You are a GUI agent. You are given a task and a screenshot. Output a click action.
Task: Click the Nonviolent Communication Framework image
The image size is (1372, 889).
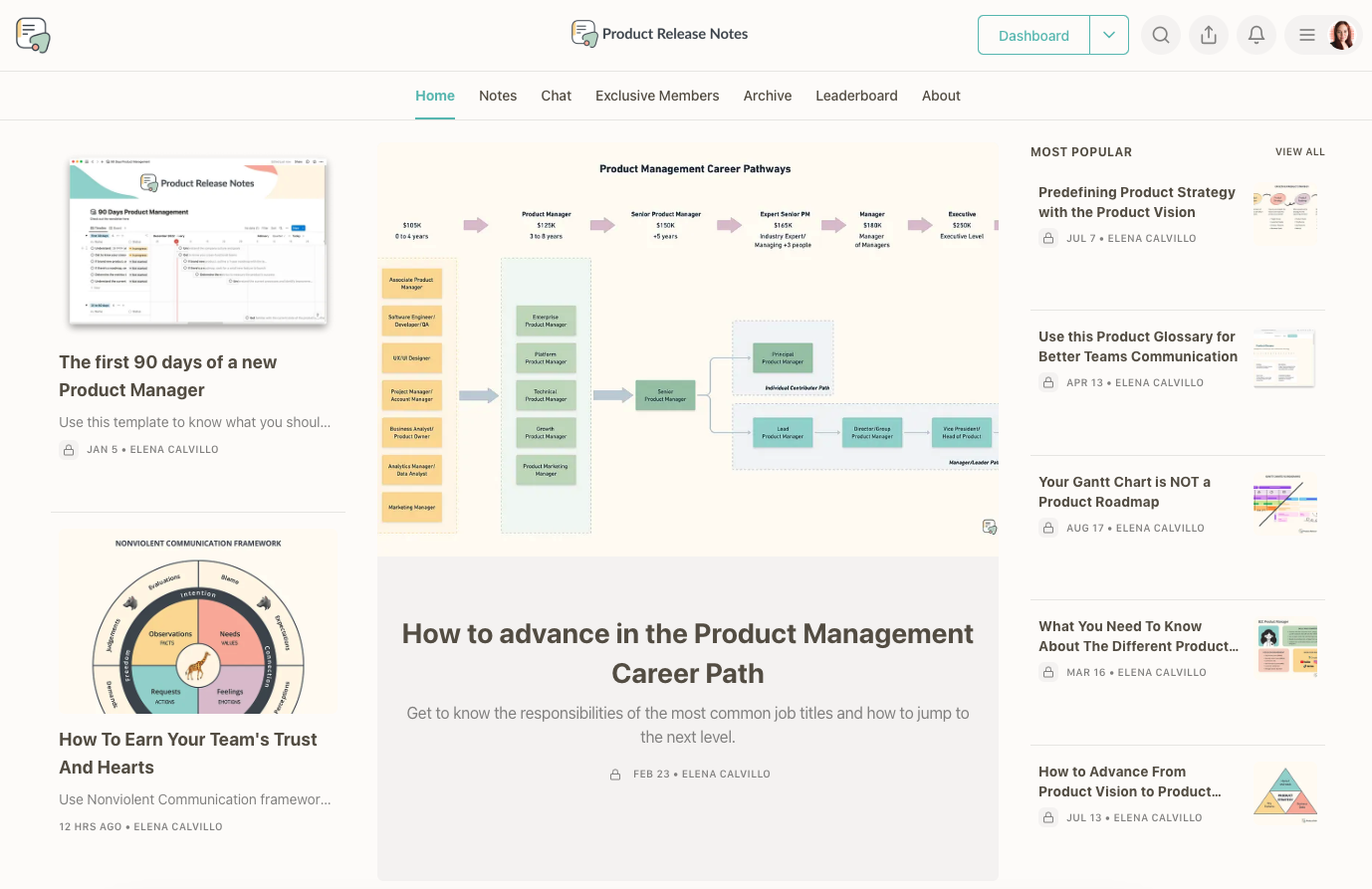(198, 622)
